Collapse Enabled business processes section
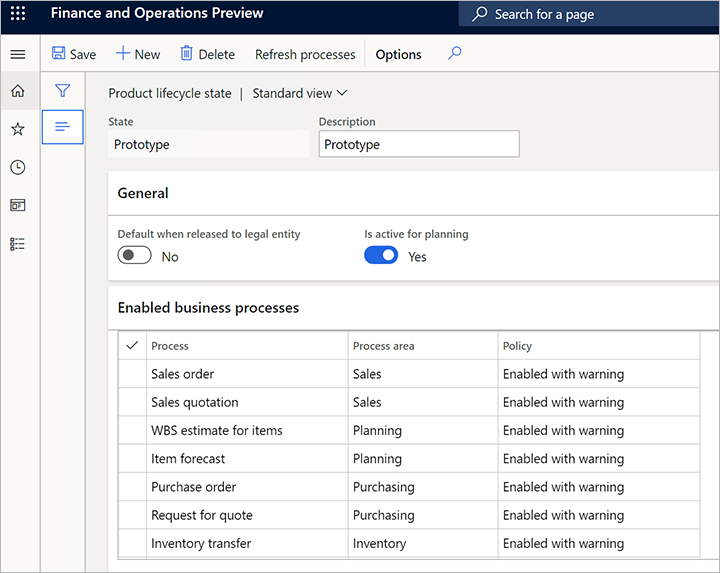The height and width of the screenshot is (573, 720). coord(208,308)
